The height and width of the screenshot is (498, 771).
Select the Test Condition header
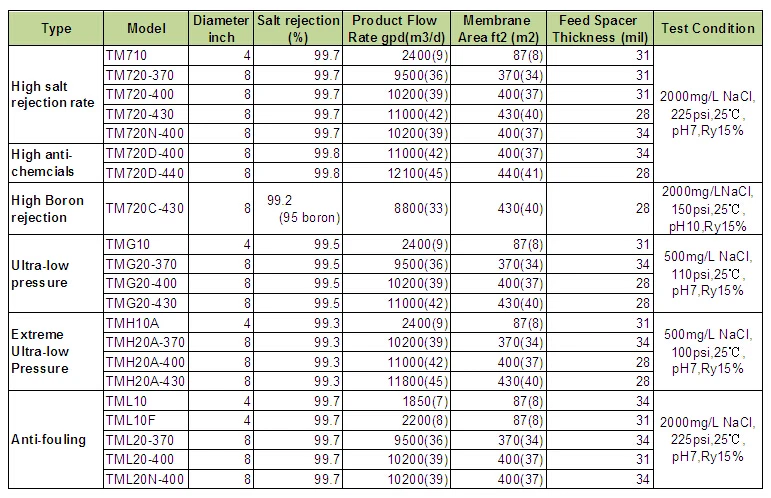click(708, 28)
